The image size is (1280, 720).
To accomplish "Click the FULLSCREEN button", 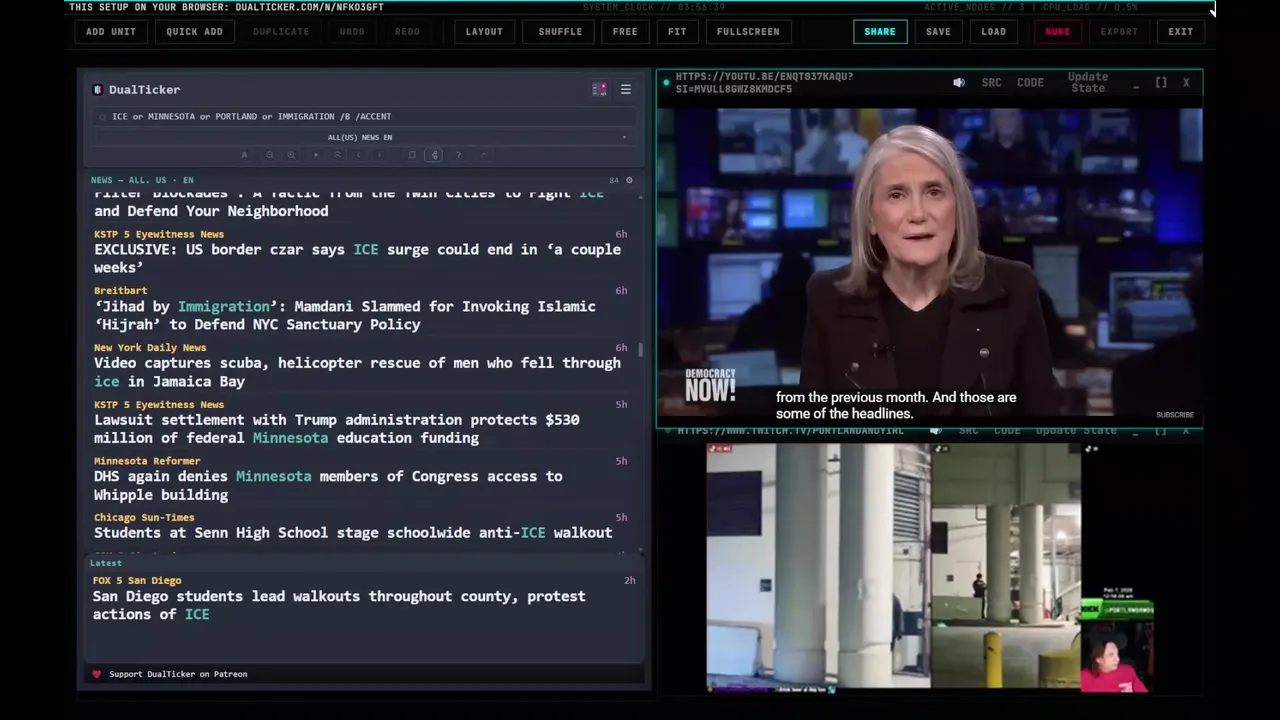I will pos(748,32).
